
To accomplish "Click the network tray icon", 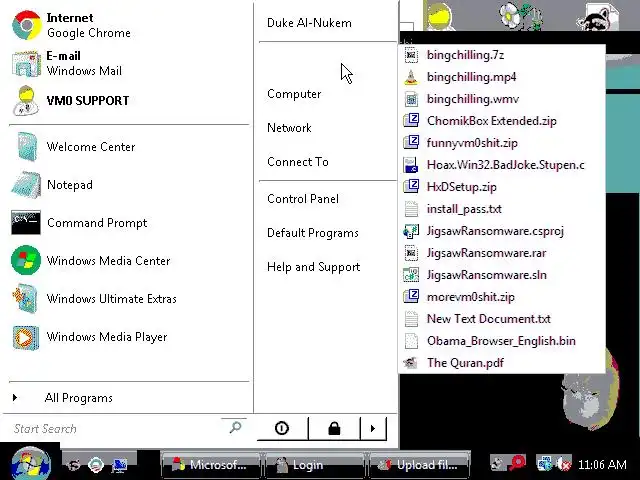I will click(544, 464).
